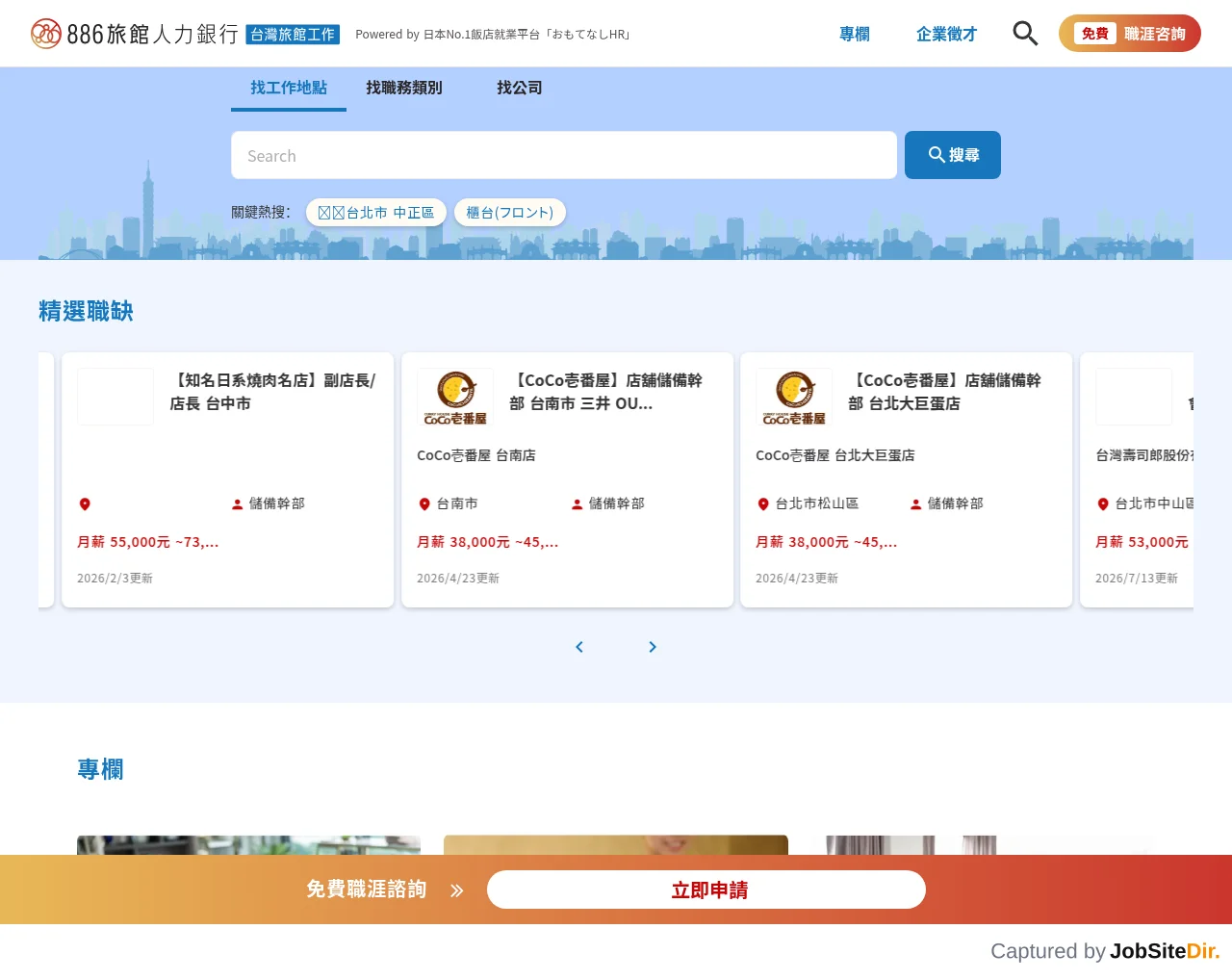Click the 886 旅館人力銀行 logo
The height and width of the screenshot is (980, 1232).
pyautogui.click(x=135, y=34)
